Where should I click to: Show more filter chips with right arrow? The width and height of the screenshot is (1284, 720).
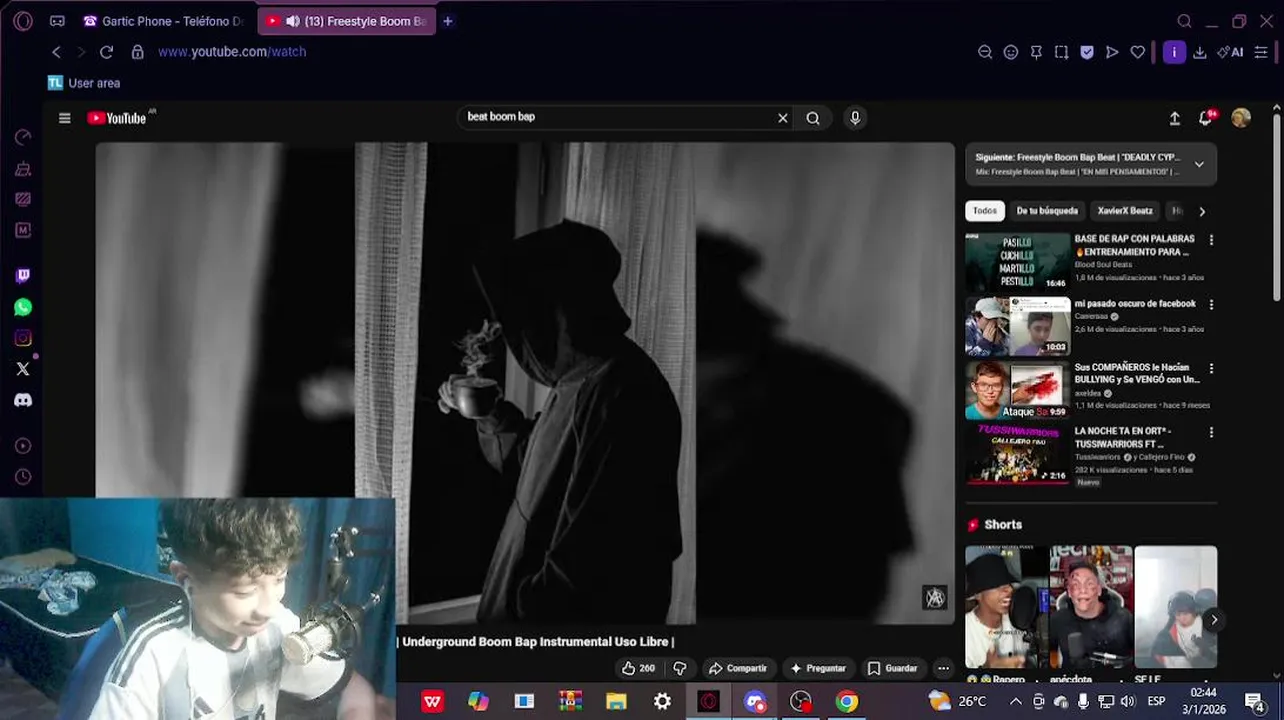1202,211
